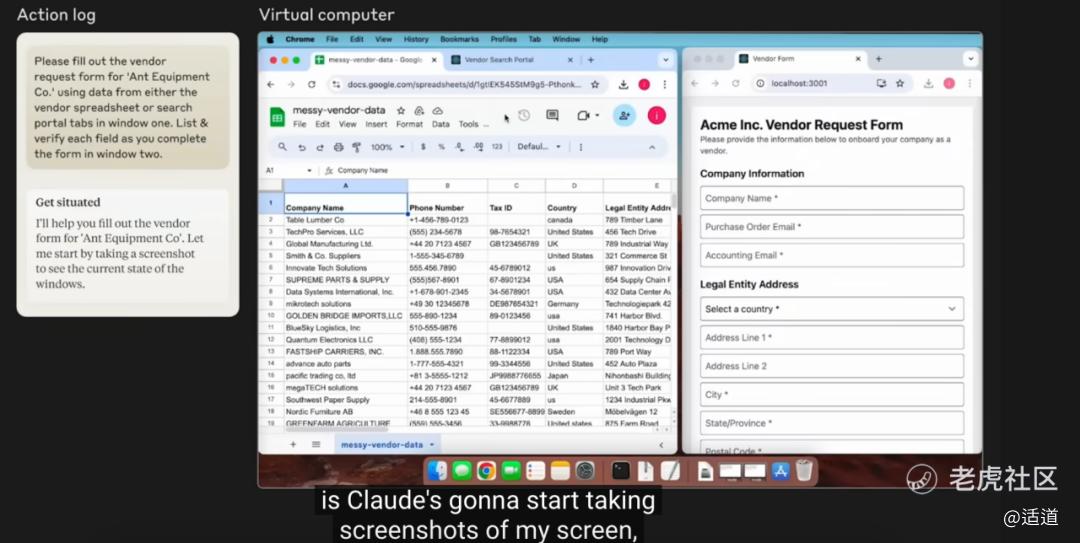Open the Sheets Insert menu

(376, 124)
